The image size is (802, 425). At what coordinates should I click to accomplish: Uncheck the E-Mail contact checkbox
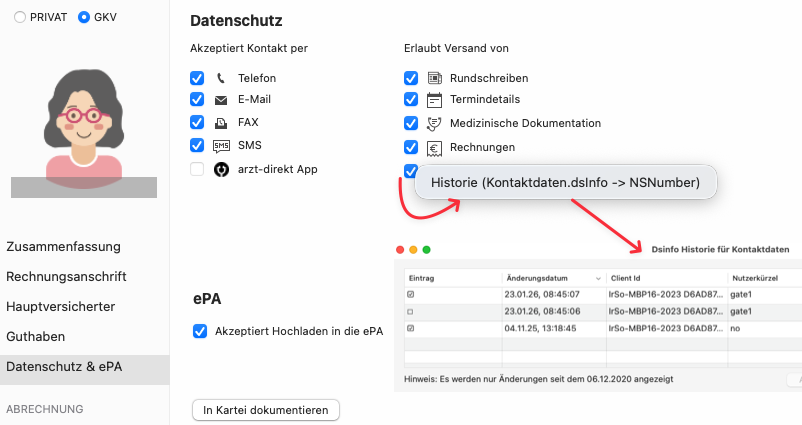[x=197, y=99]
